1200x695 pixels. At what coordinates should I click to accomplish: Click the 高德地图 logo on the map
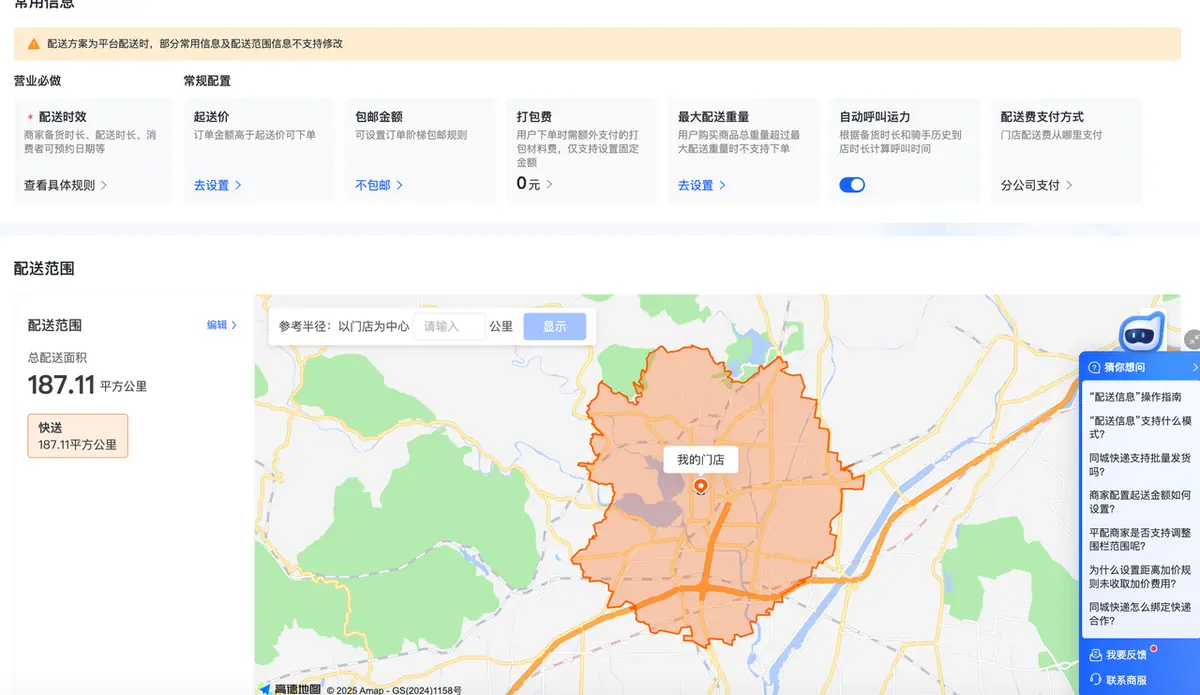click(290, 688)
